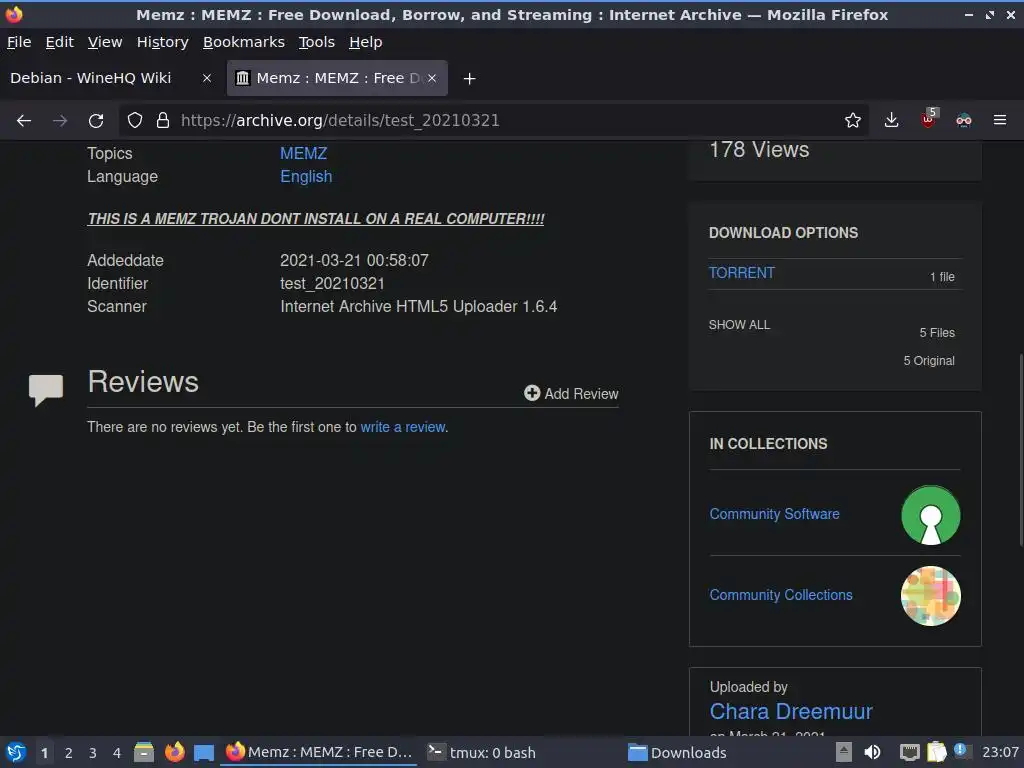Open the Bookmarks menu
The width and height of the screenshot is (1024, 768).
tap(244, 42)
